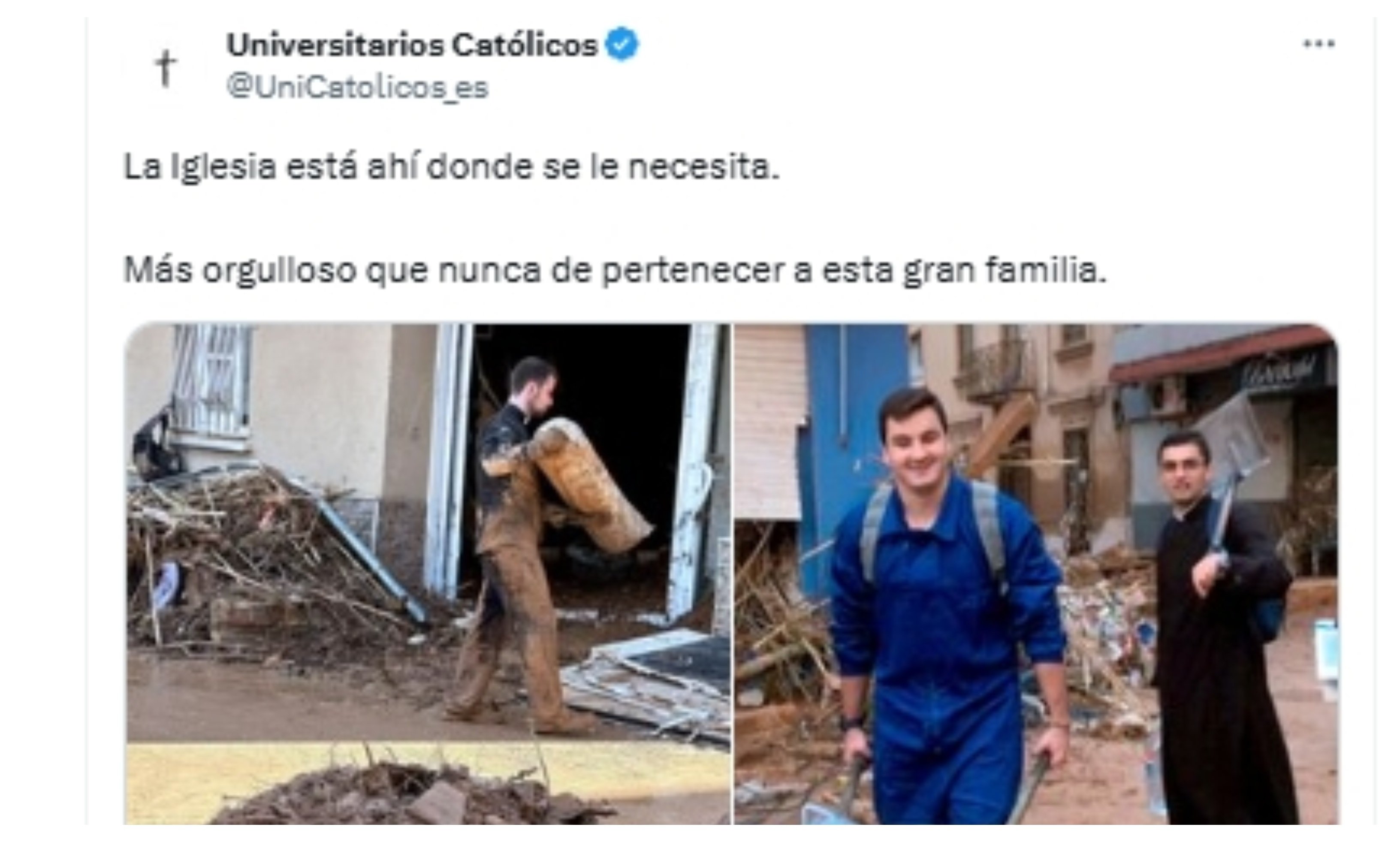Click the shovel held over the priest's shoulder

[1234, 477]
